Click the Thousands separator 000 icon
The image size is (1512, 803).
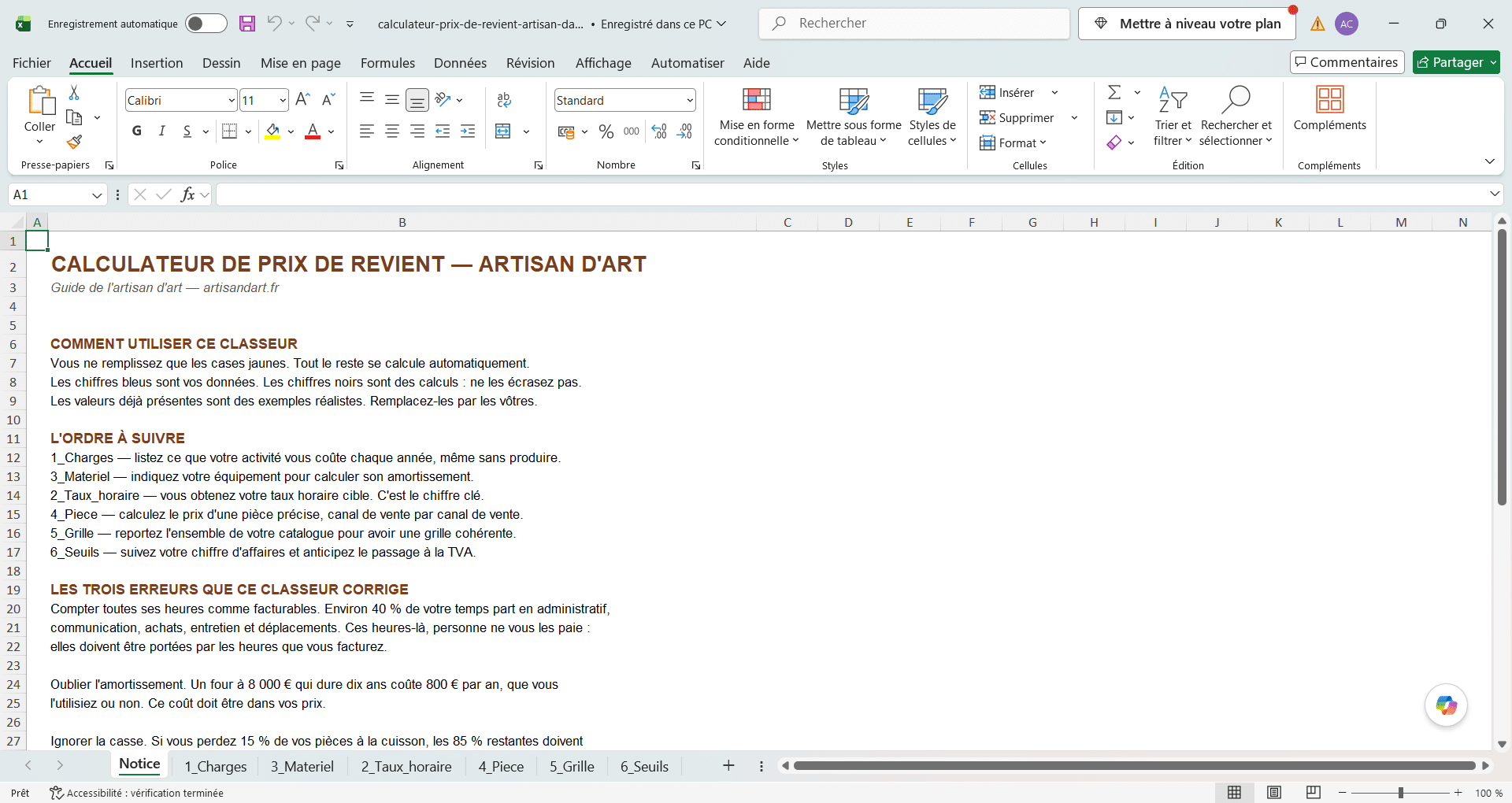(632, 131)
